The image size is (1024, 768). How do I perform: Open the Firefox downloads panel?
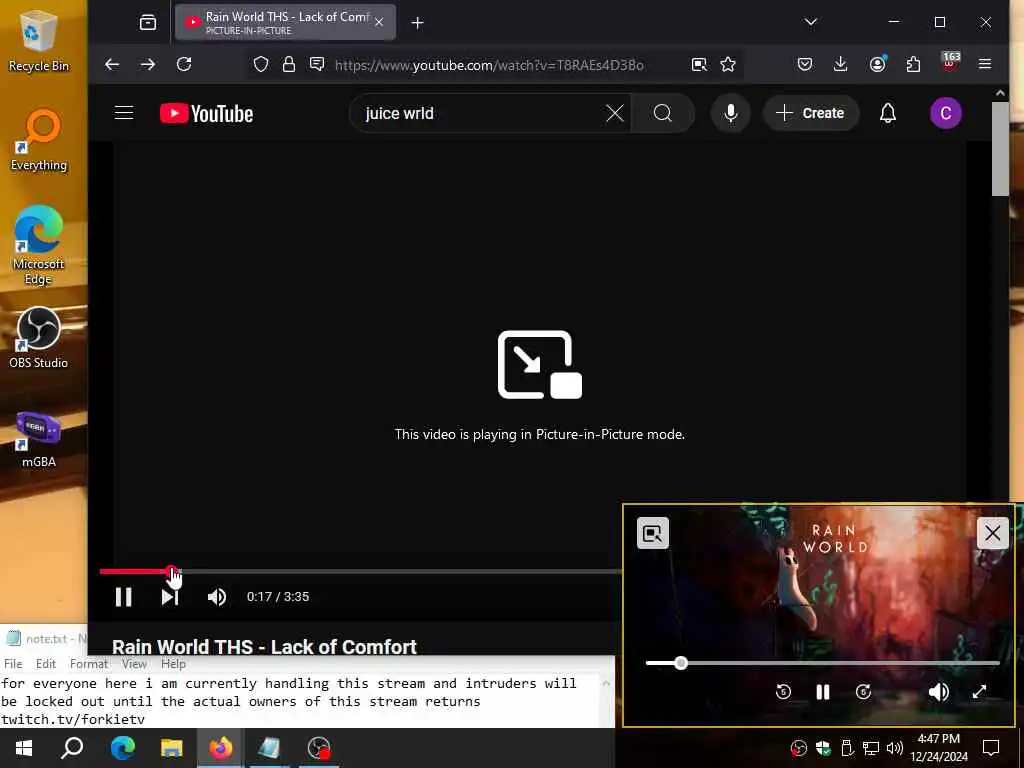tap(840, 64)
